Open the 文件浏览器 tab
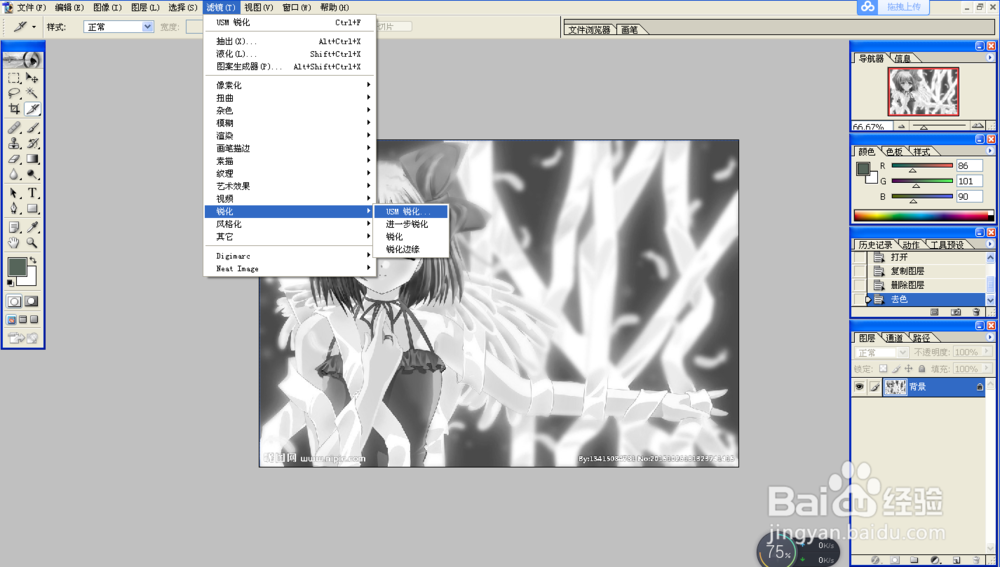The image size is (1000, 567). click(x=589, y=30)
